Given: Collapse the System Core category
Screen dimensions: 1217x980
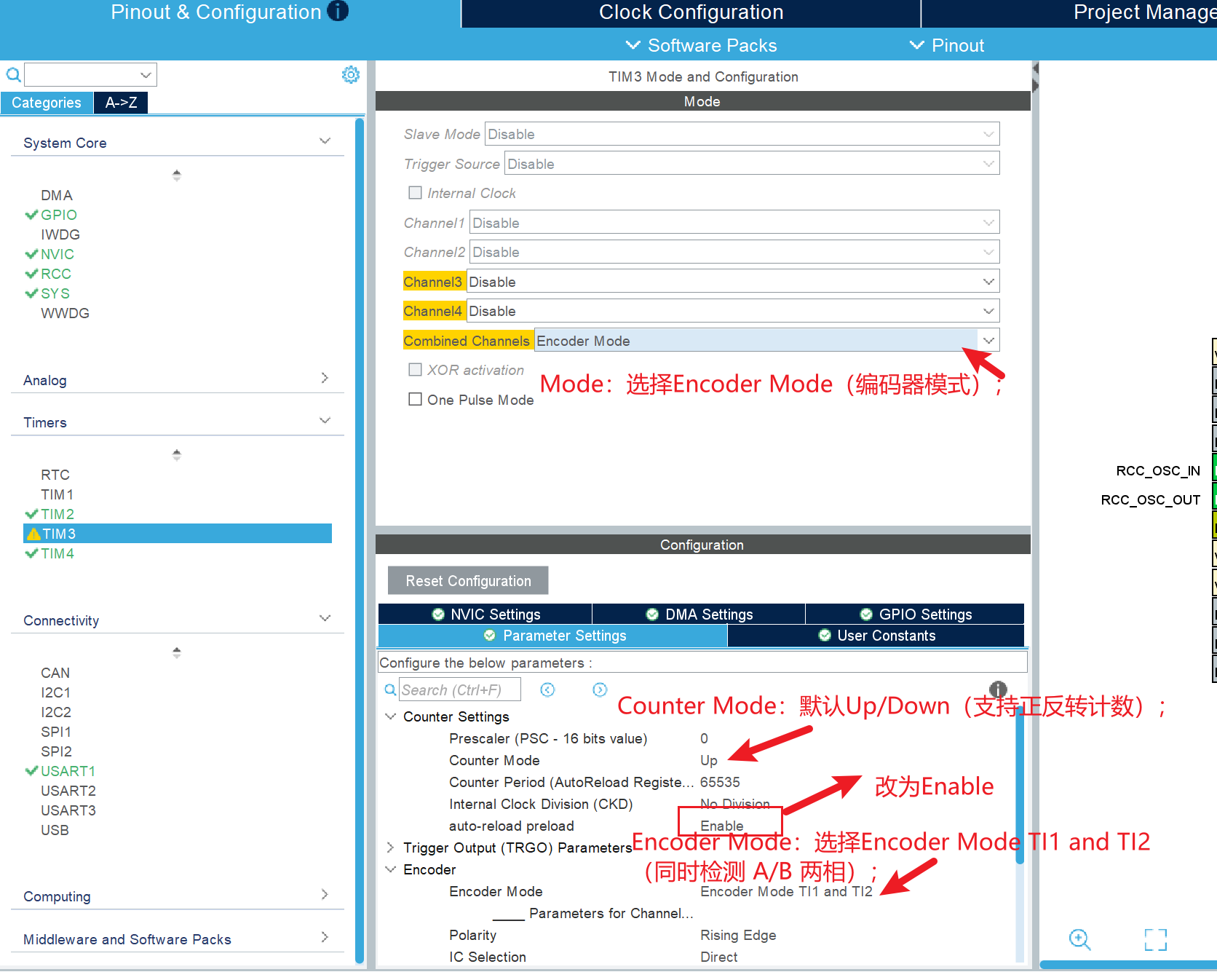Looking at the screenshot, I should pos(325,141).
